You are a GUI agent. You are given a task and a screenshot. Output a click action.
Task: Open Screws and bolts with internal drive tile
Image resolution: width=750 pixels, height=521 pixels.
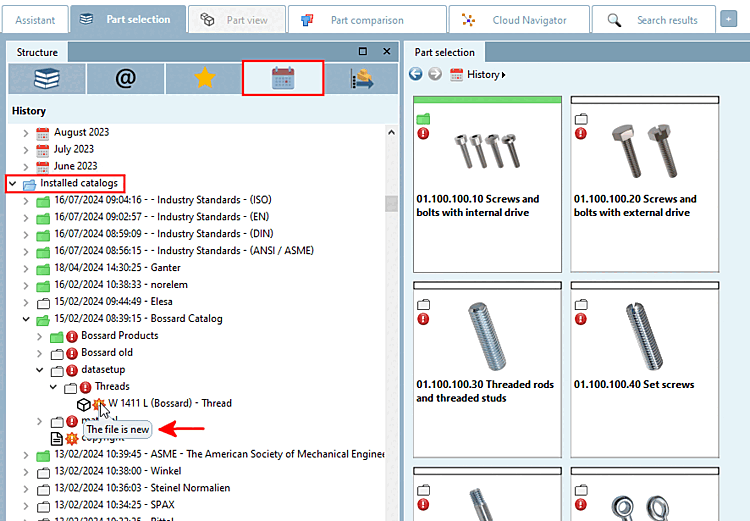pos(487,185)
